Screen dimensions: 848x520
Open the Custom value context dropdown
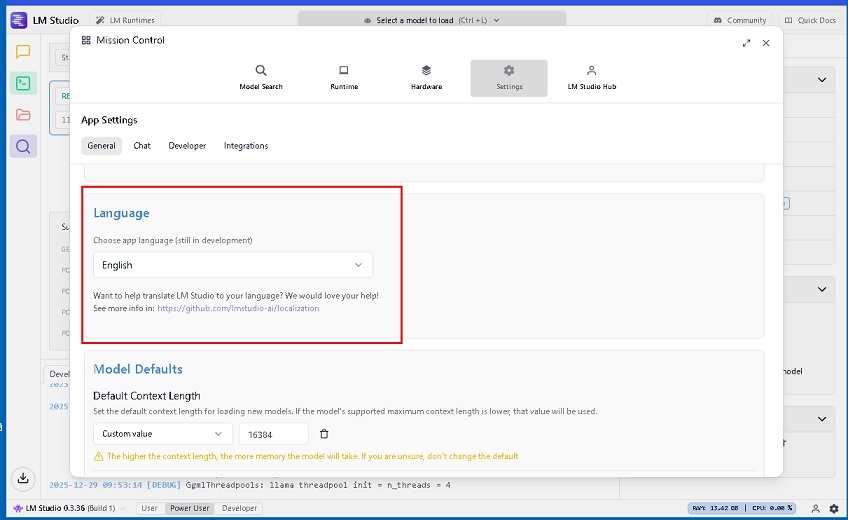(162, 434)
